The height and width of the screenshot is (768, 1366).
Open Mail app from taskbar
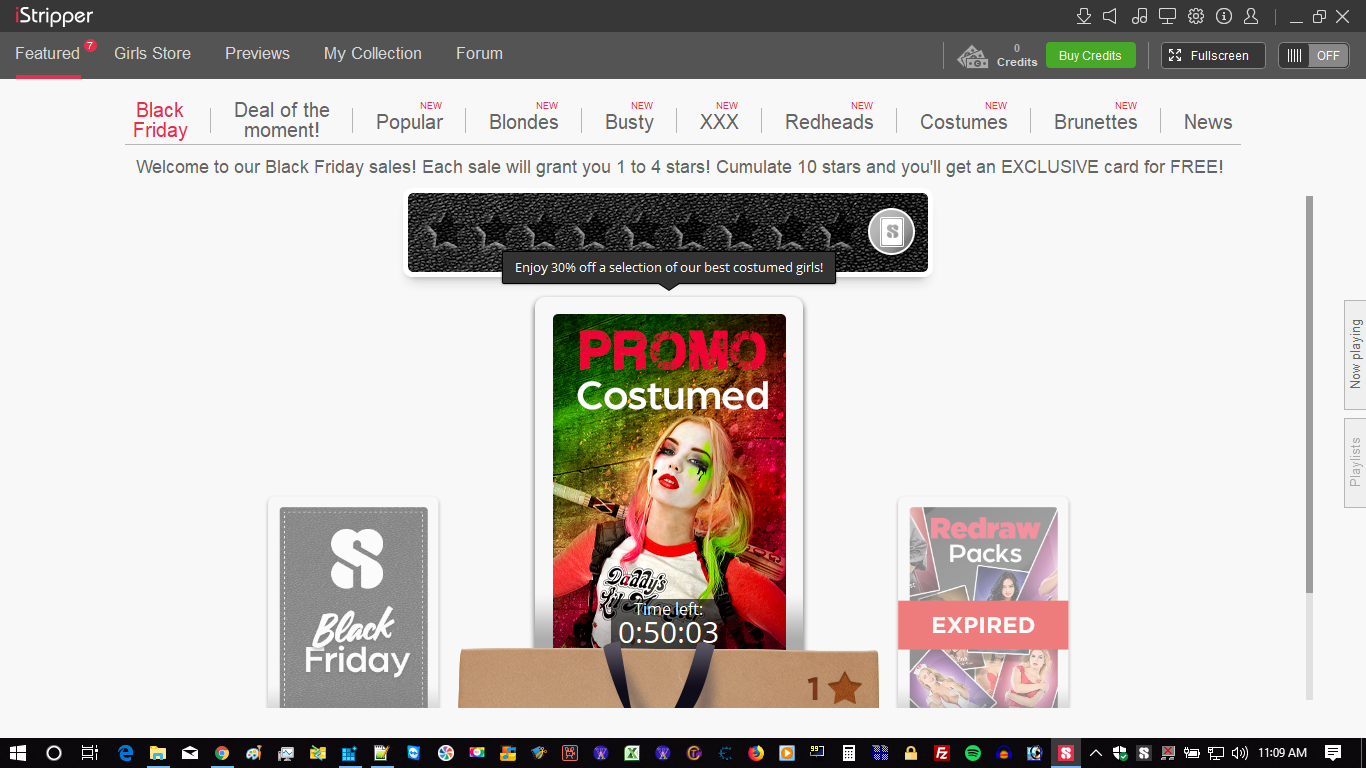pyautogui.click(x=189, y=753)
